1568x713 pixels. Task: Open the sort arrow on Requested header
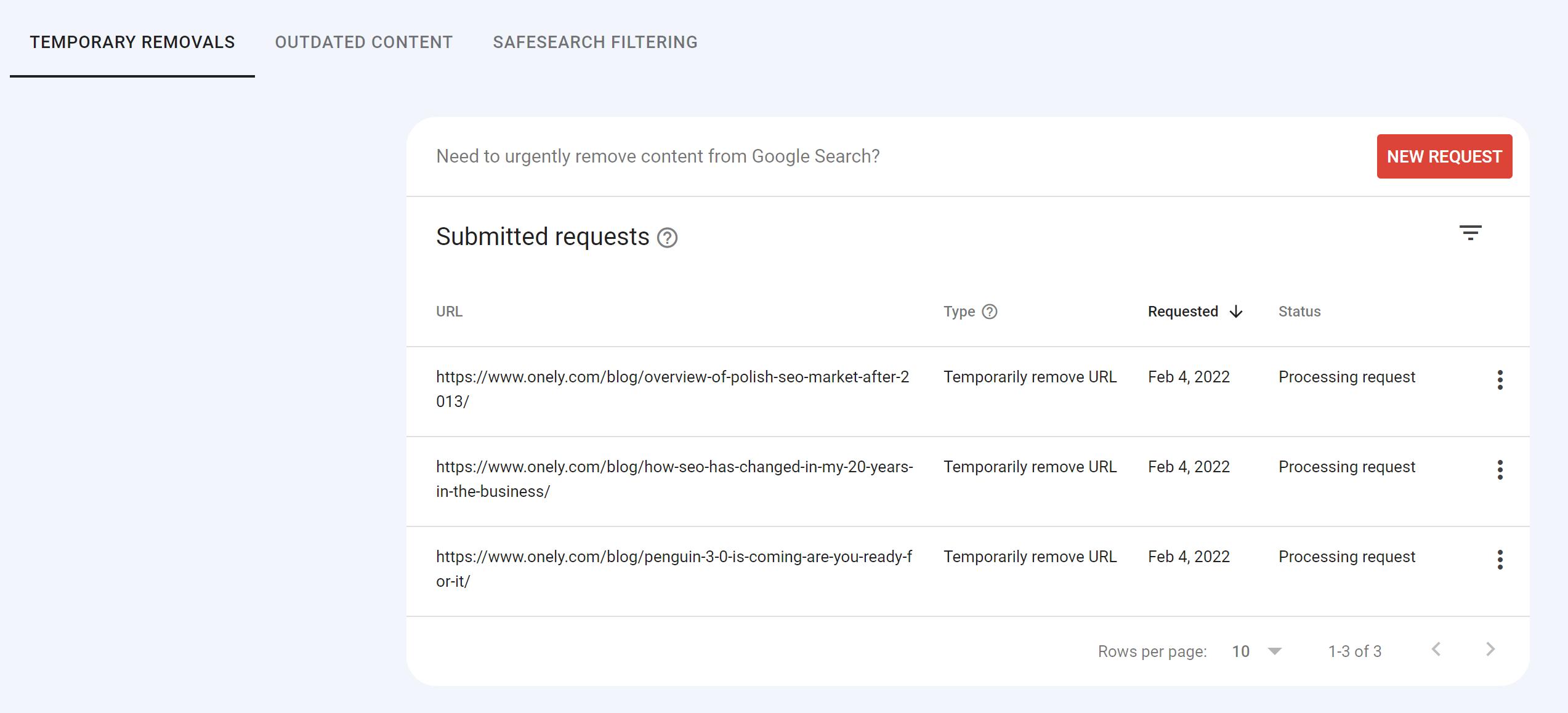(x=1235, y=311)
